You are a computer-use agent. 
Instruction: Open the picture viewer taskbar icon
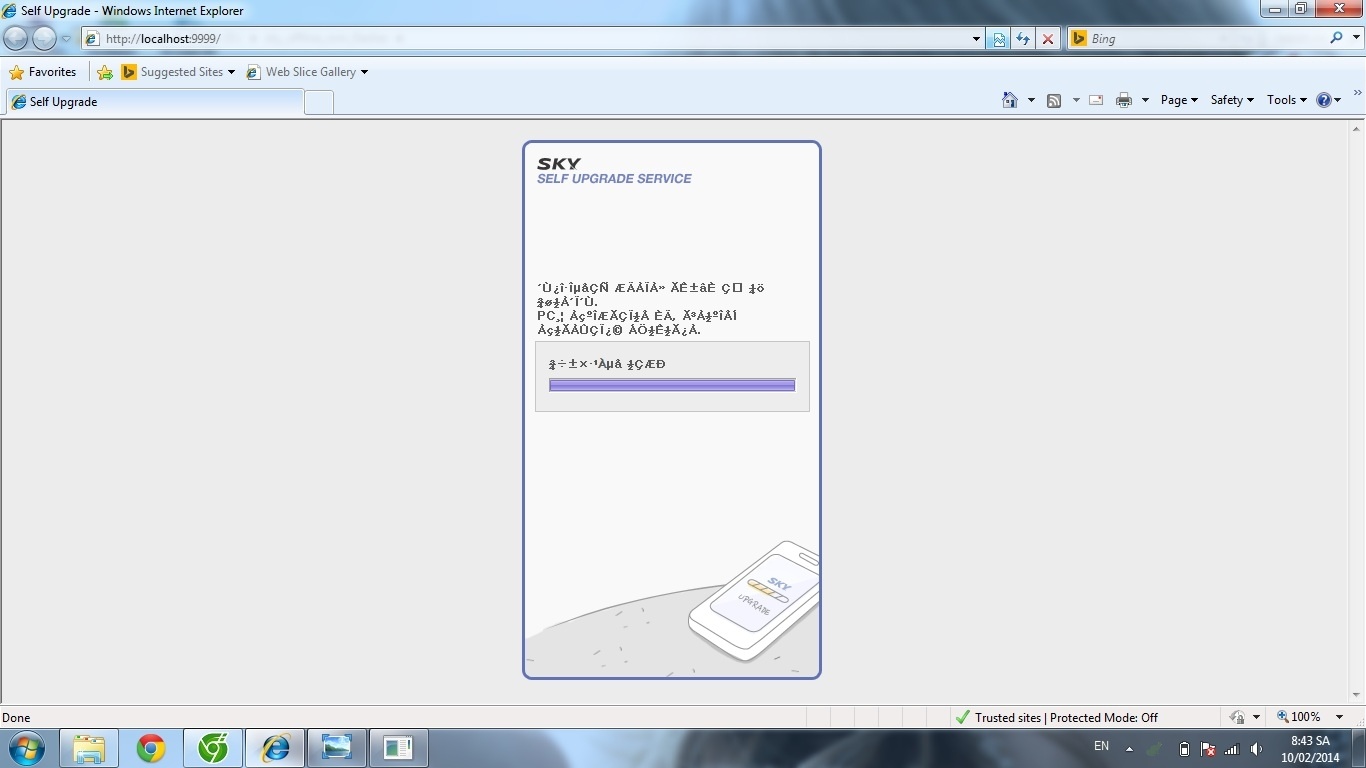coord(337,748)
